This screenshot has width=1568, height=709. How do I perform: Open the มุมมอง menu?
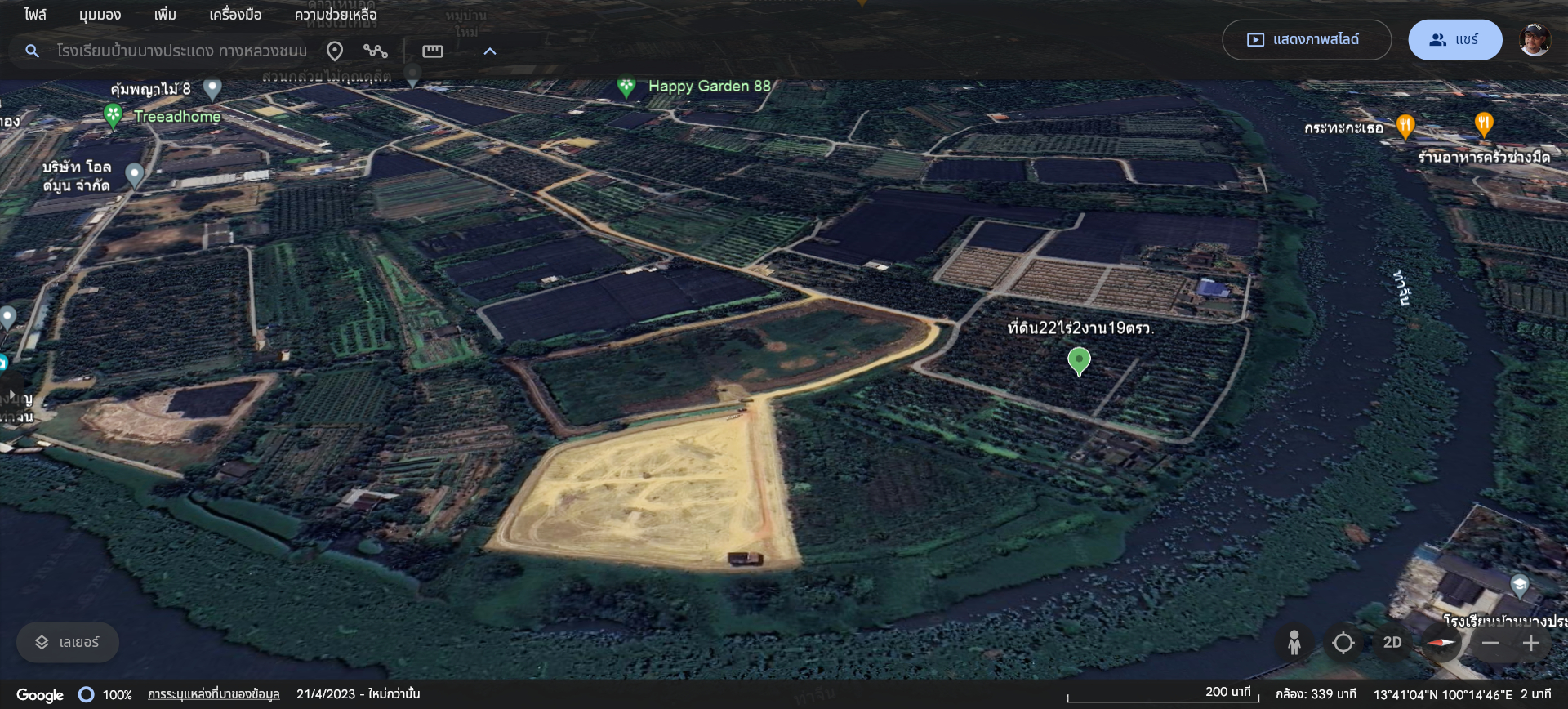[100, 15]
